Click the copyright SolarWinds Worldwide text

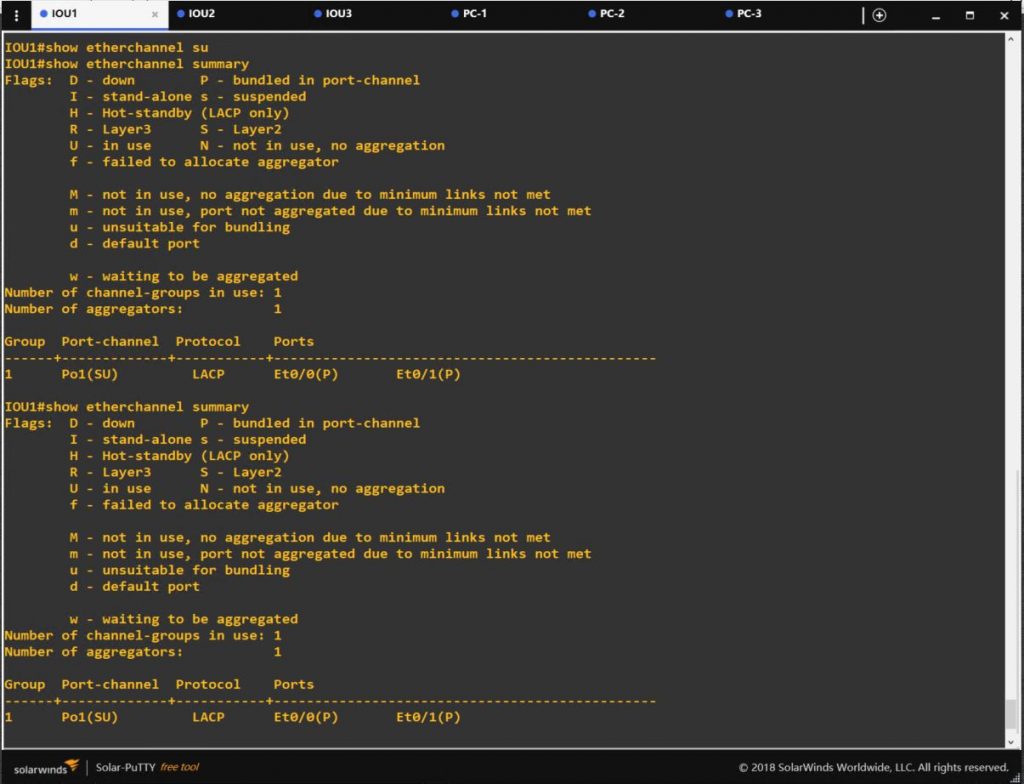pyautogui.click(x=874, y=768)
